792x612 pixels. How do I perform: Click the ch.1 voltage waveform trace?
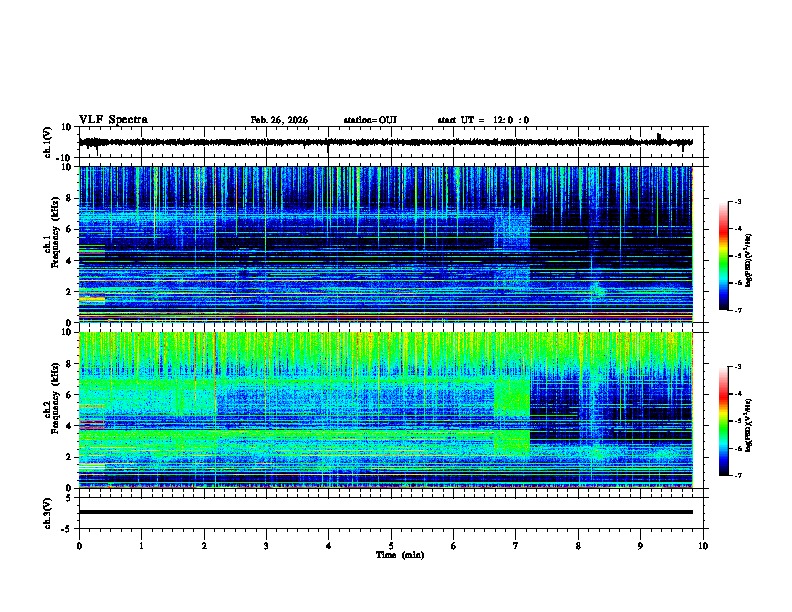tap(385, 142)
